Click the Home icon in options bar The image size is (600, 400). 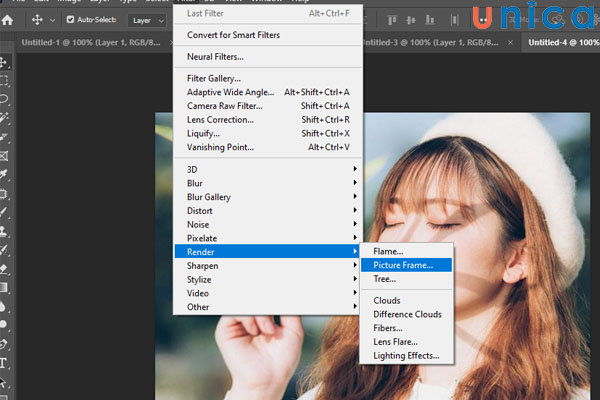coord(7,20)
